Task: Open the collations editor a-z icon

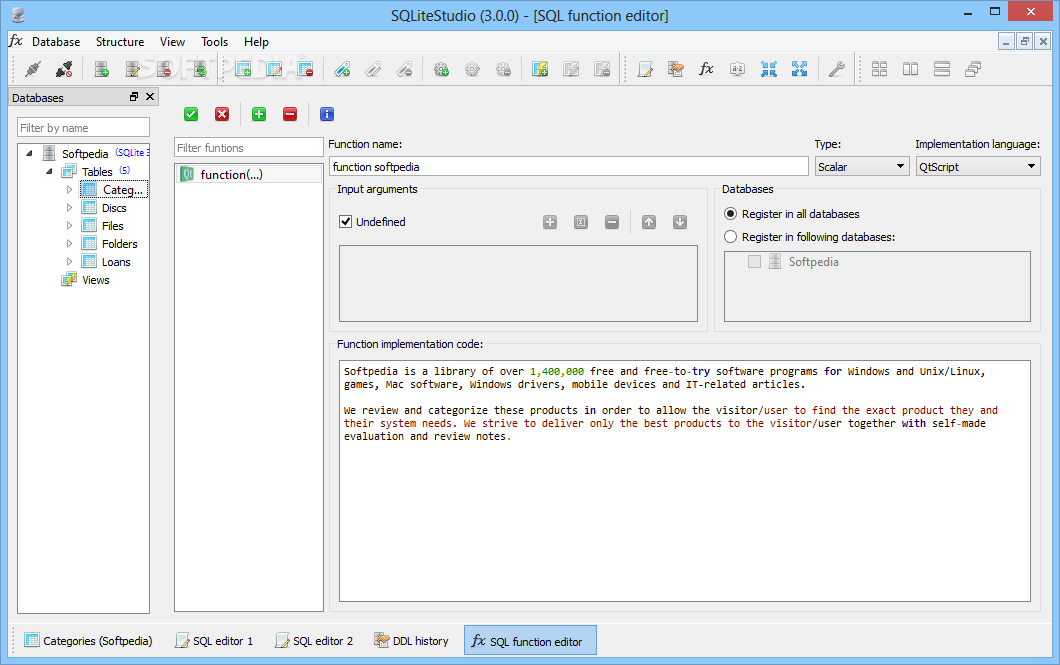Action: (x=738, y=69)
